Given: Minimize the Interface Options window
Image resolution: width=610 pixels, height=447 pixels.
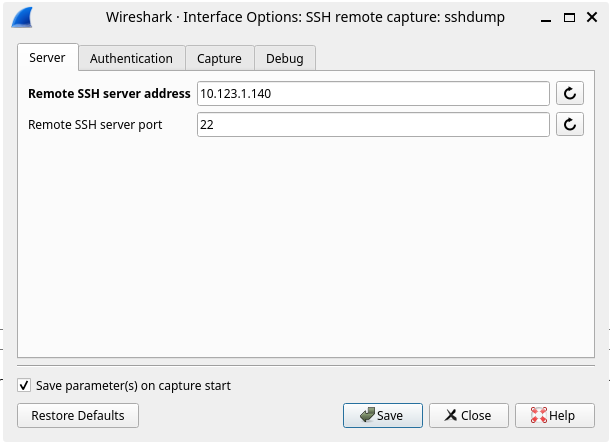Looking at the screenshot, I should [548, 18].
